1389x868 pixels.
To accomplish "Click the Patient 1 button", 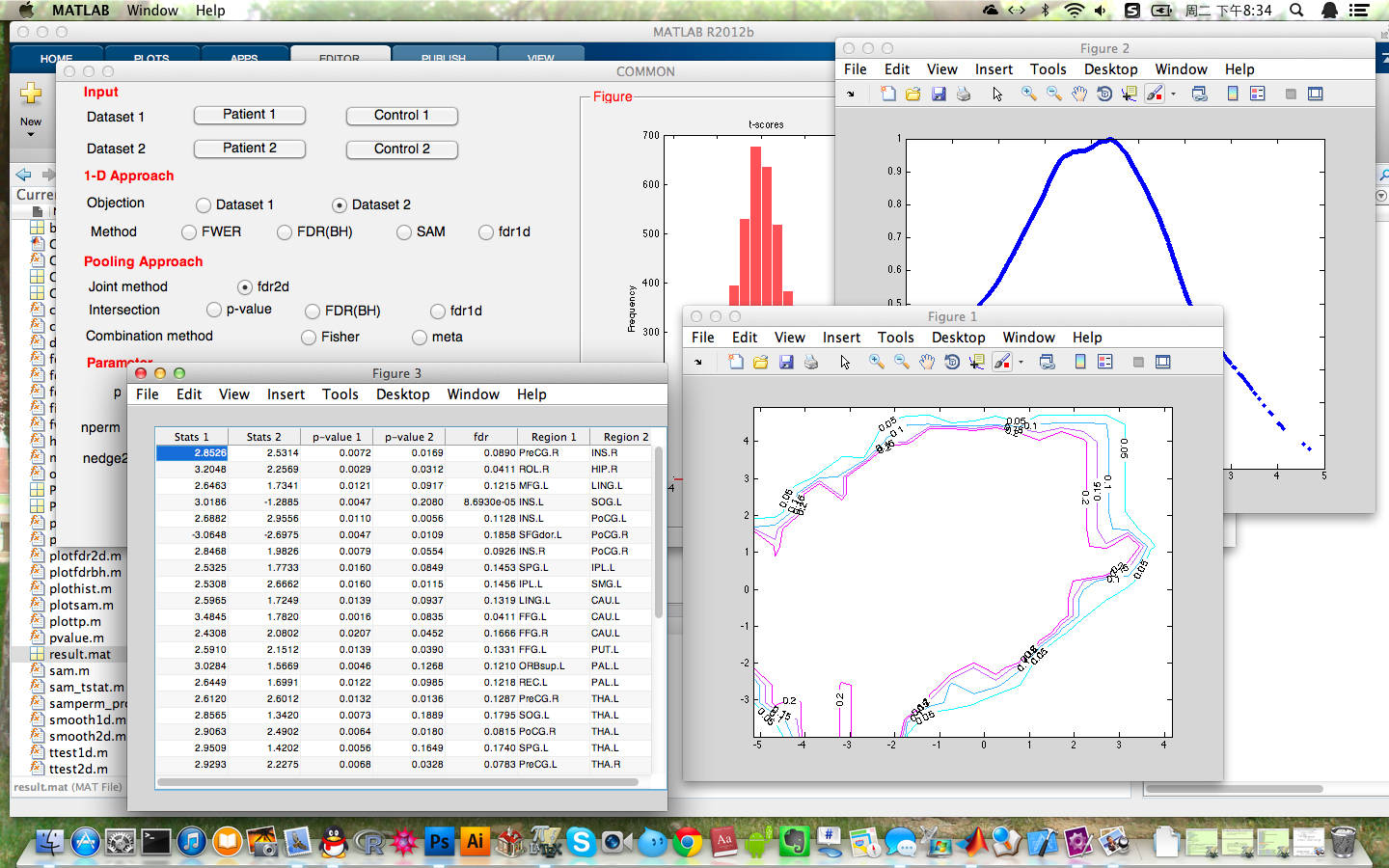I will [x=250, y=115].
